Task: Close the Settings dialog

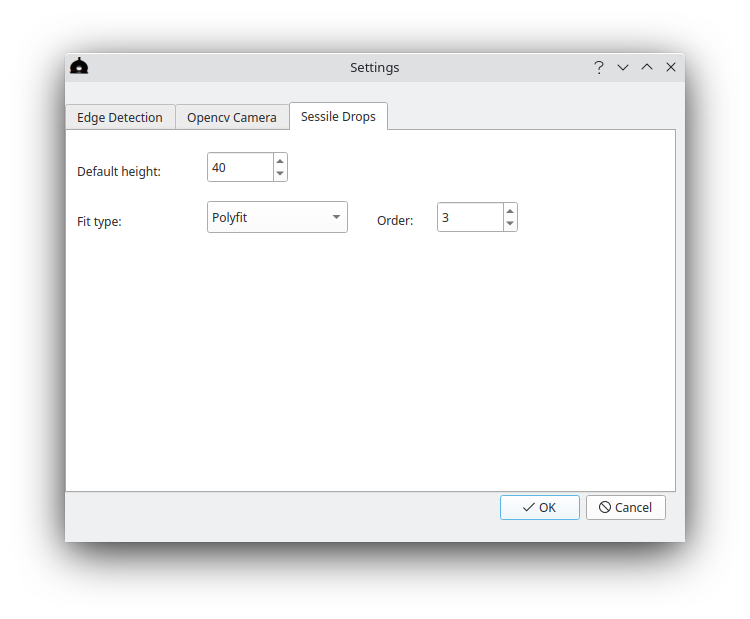Action: (671, 67)
